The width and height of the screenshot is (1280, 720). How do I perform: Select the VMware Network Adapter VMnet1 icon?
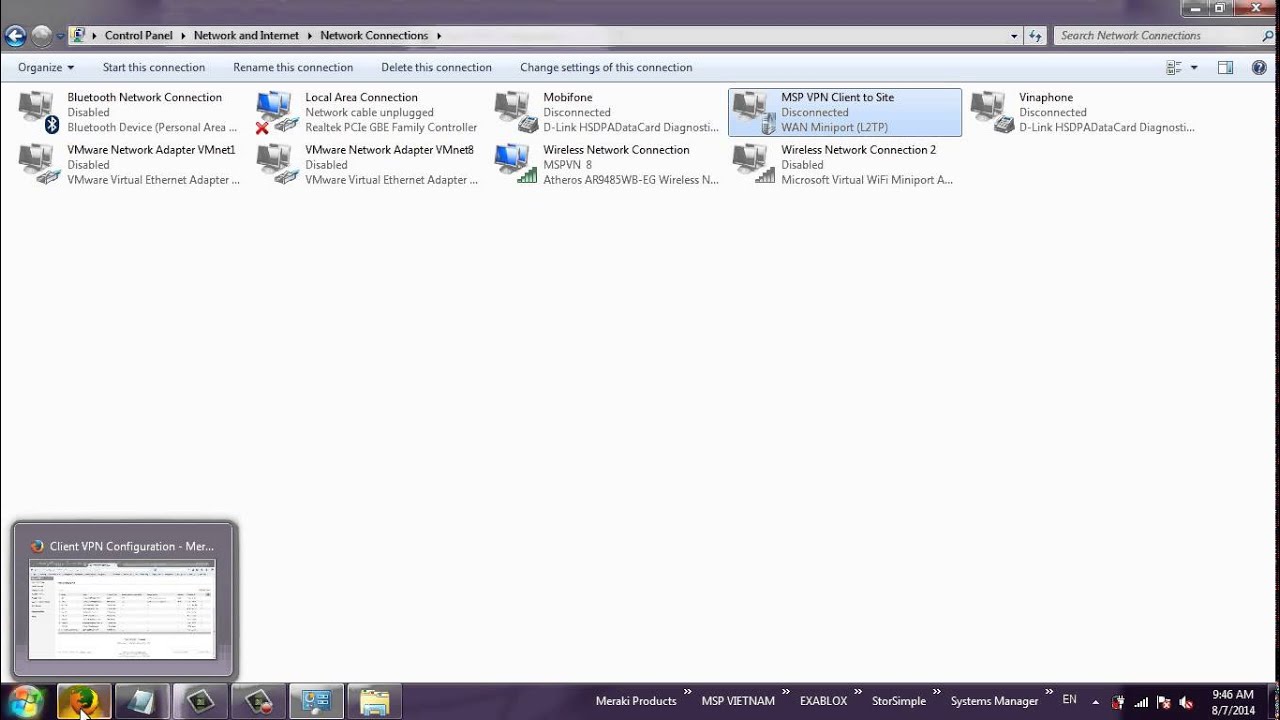[40, 164]
